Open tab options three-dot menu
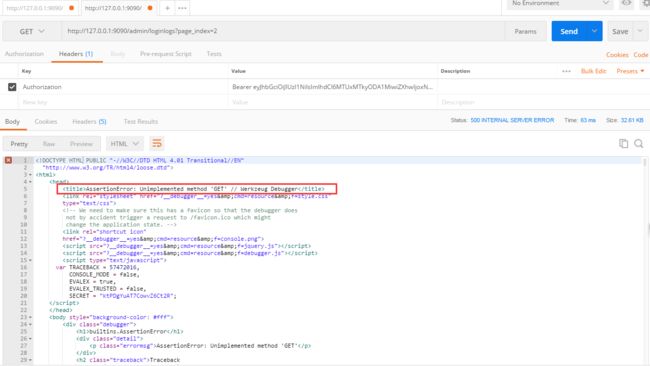The image size is (650, 366). [x=182, y=8]
